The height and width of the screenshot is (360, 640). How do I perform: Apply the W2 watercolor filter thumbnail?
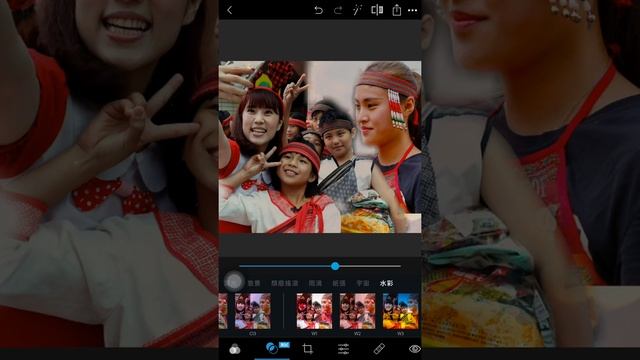358,311
